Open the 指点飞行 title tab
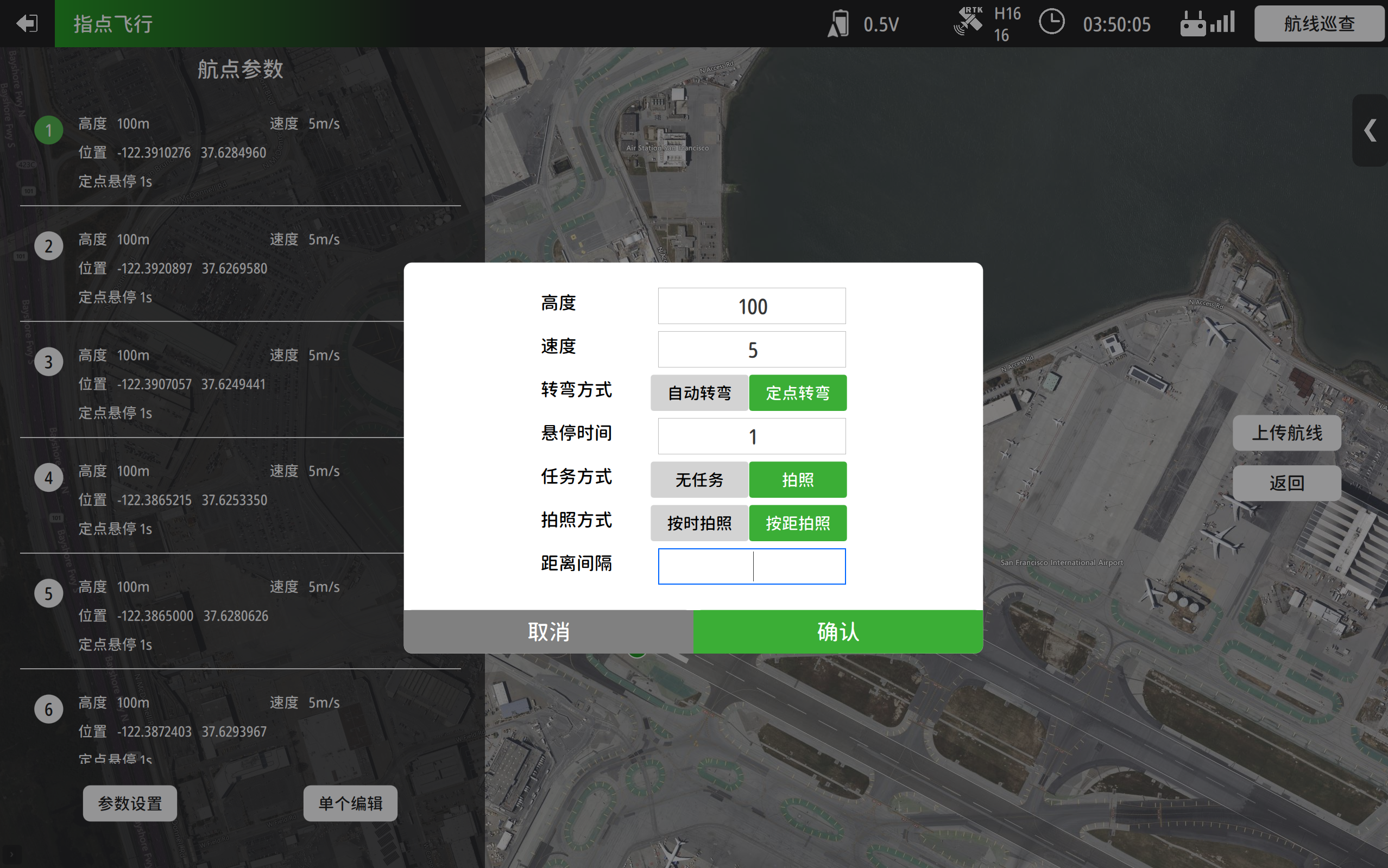Image resolution: width=1388 pixels, height=868 pixels. 113,23
